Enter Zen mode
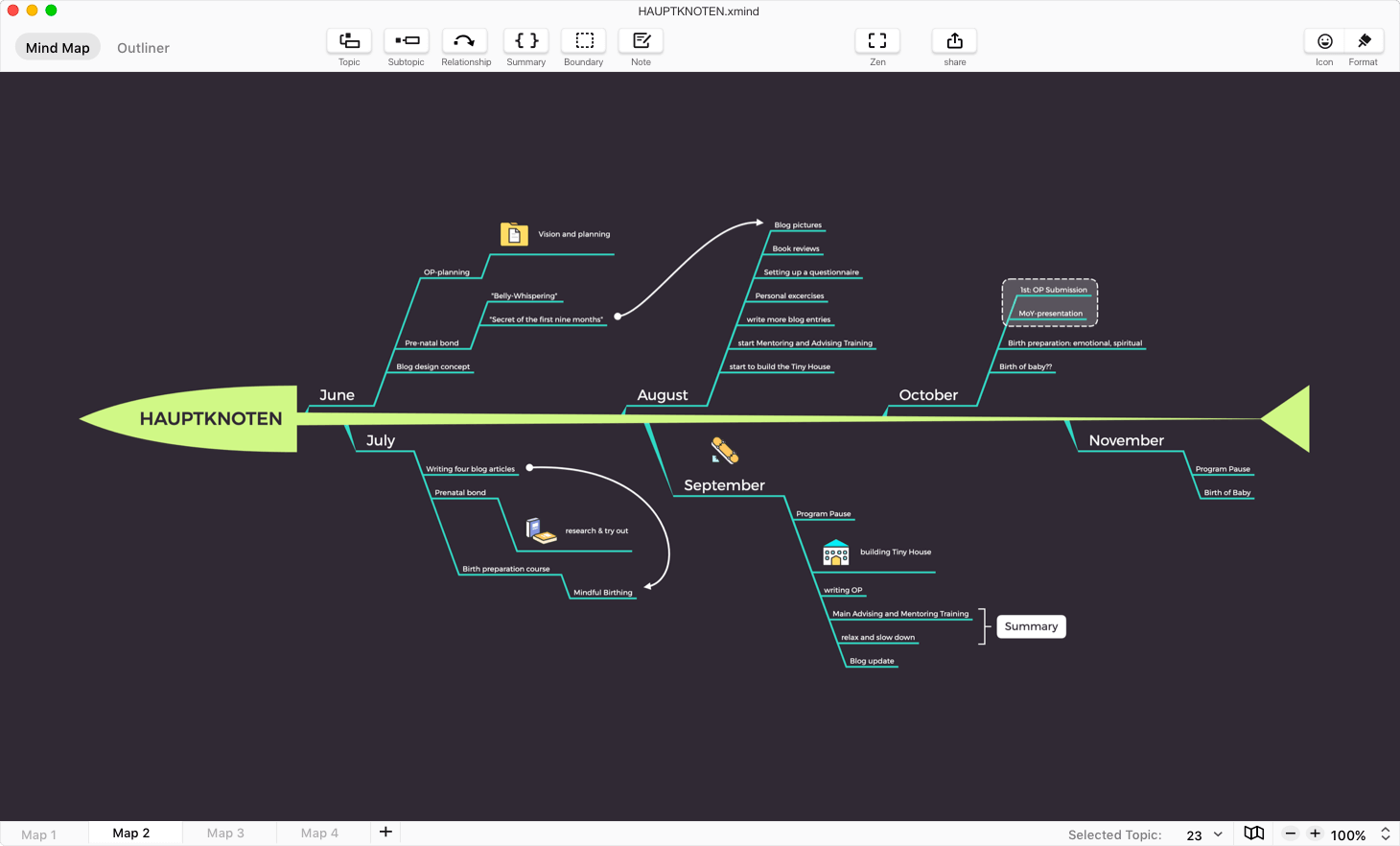 click(x=877, y=41)
